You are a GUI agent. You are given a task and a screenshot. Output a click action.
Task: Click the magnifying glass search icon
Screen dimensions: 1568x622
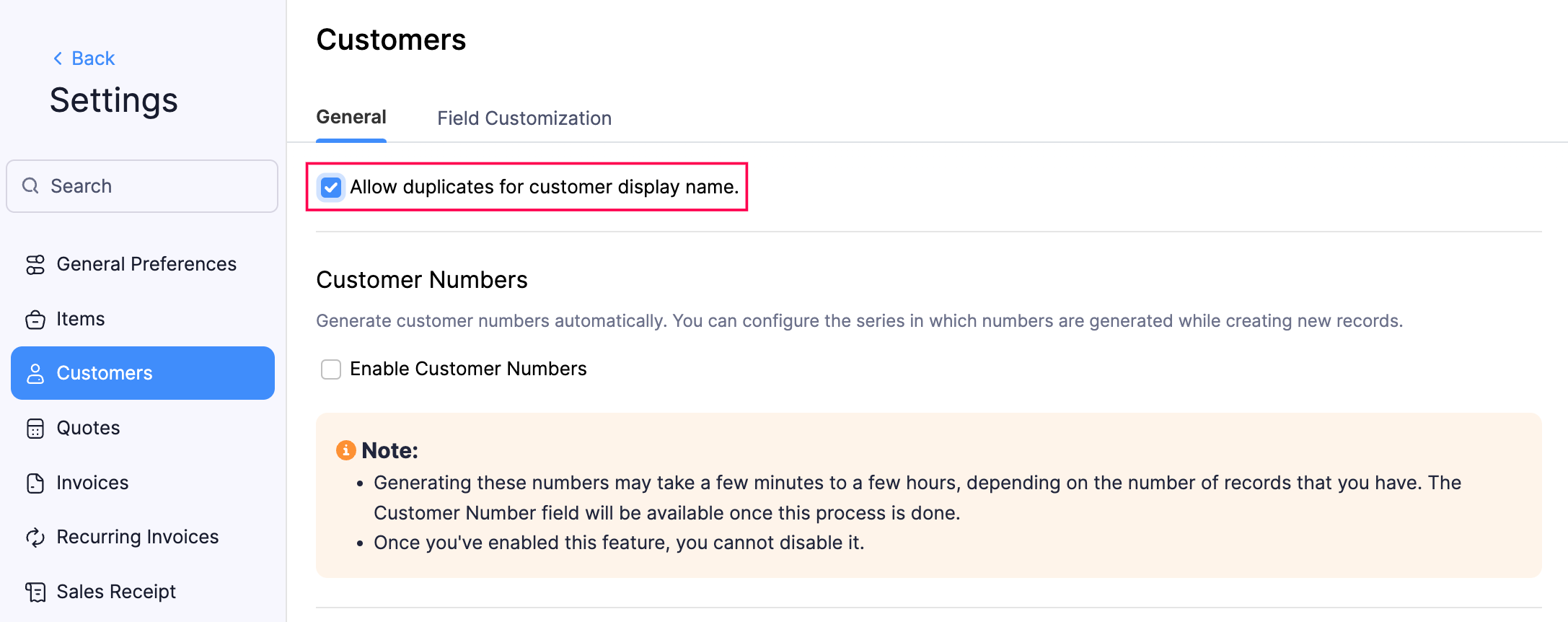point(30,185)
